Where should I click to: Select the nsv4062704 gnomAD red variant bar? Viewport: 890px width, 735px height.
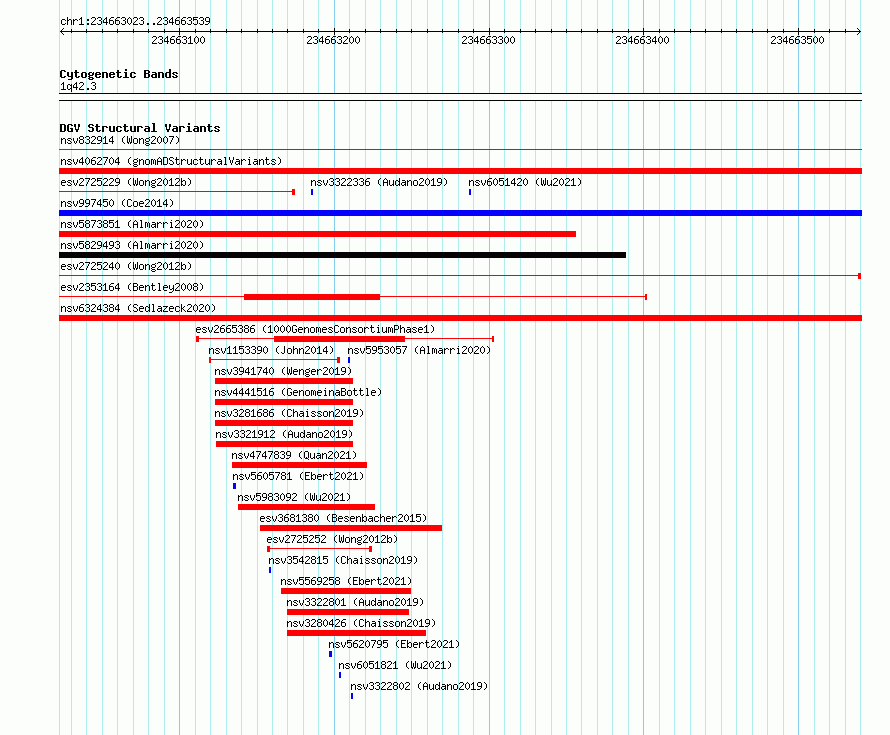[460, 171]
